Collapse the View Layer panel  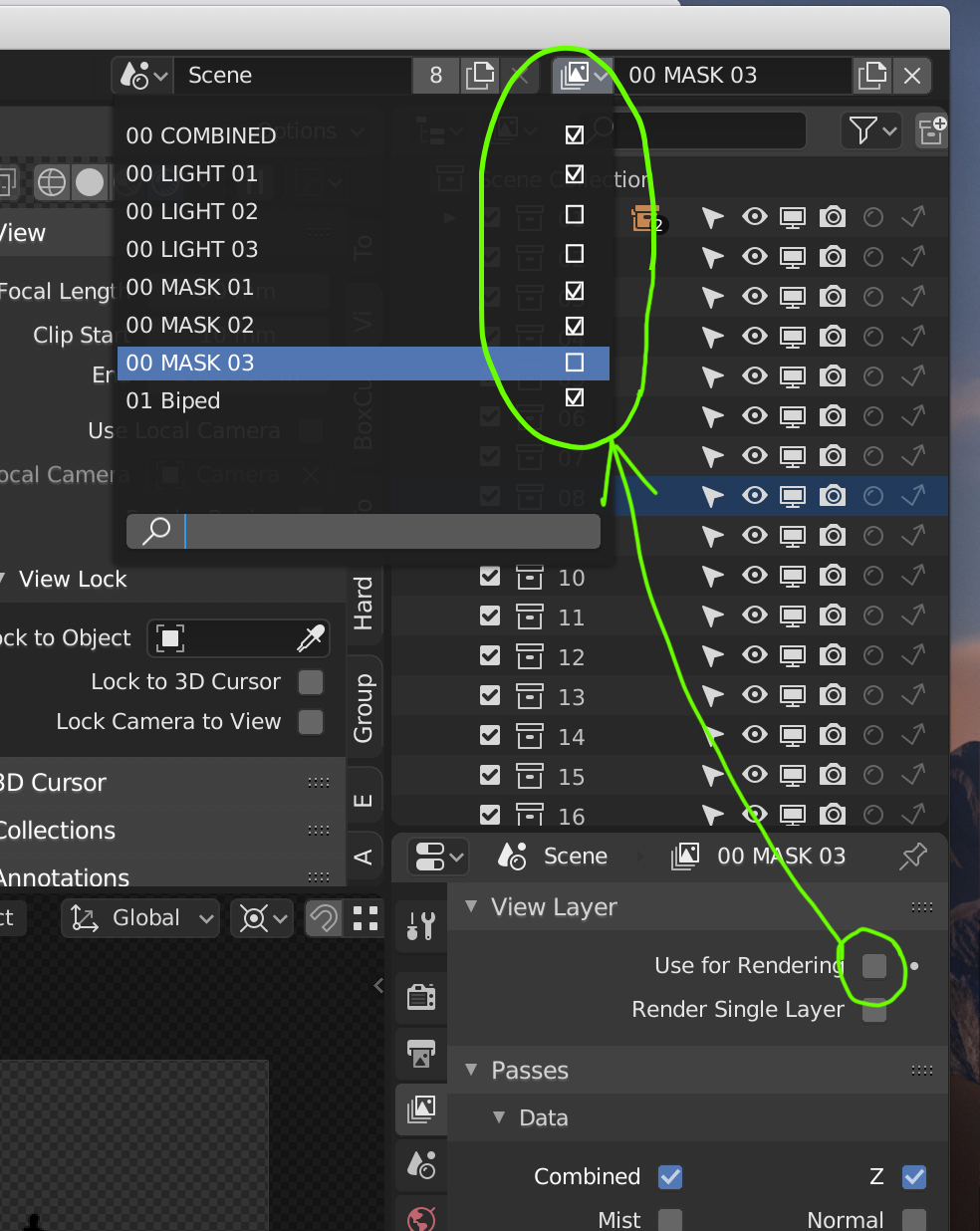pos(471,907)
